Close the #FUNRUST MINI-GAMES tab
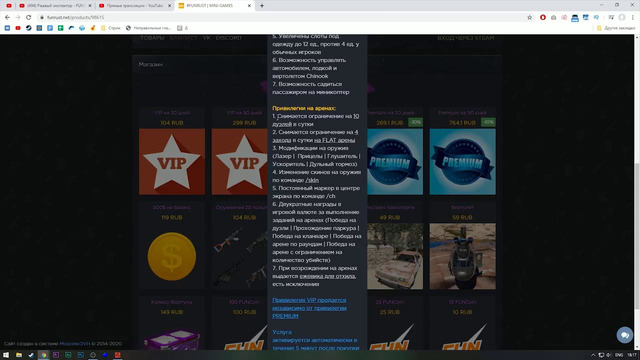 click(249, 6)
